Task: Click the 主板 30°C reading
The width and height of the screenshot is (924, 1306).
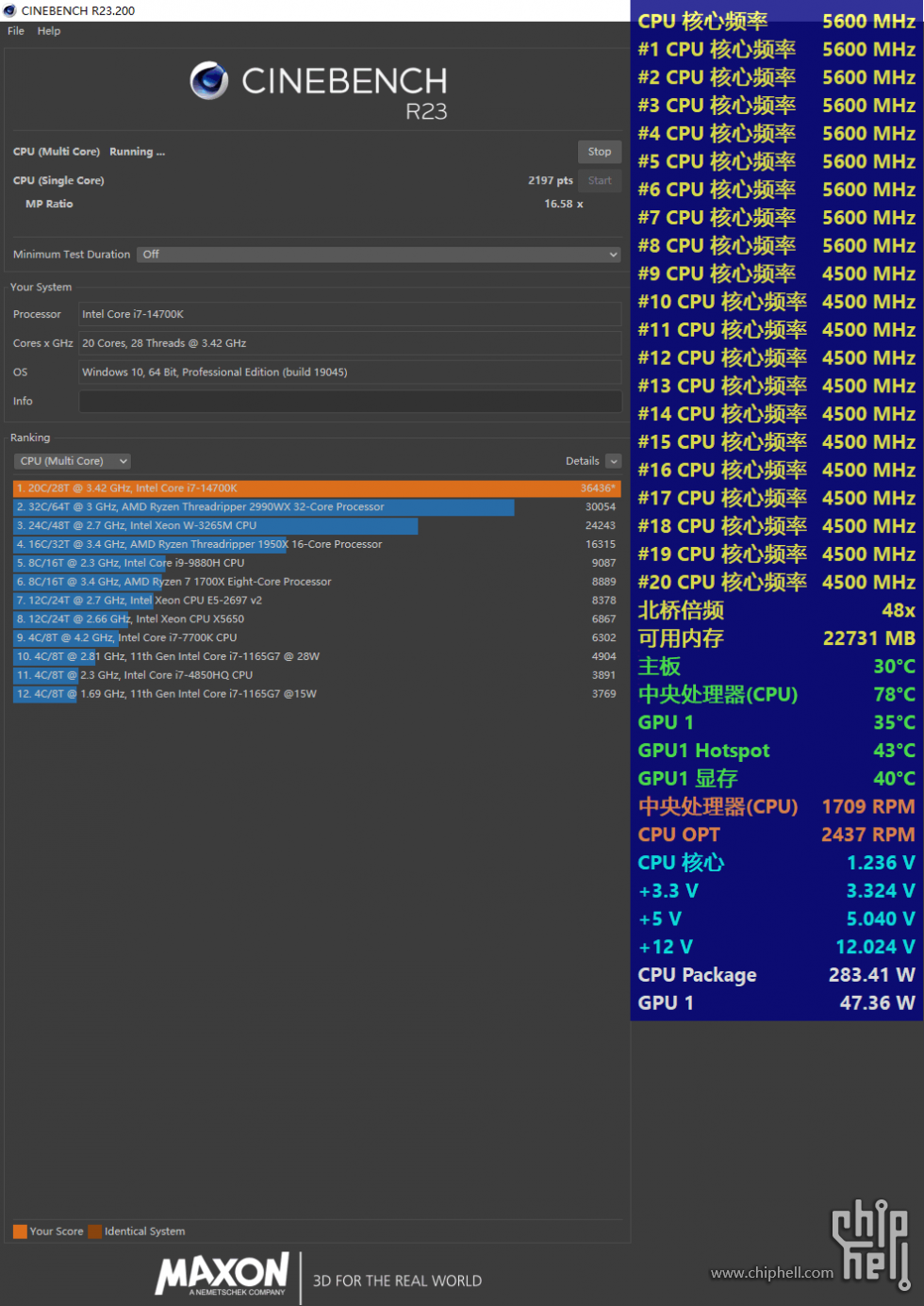Action: point(777,667)
